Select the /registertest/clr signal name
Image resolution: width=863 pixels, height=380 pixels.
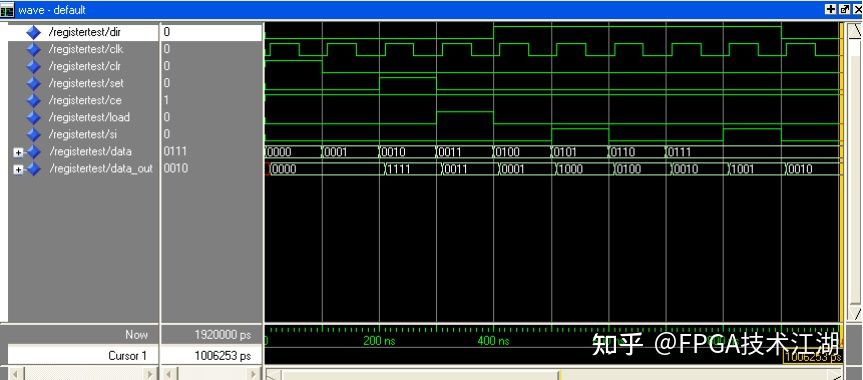tap(84, 66)
